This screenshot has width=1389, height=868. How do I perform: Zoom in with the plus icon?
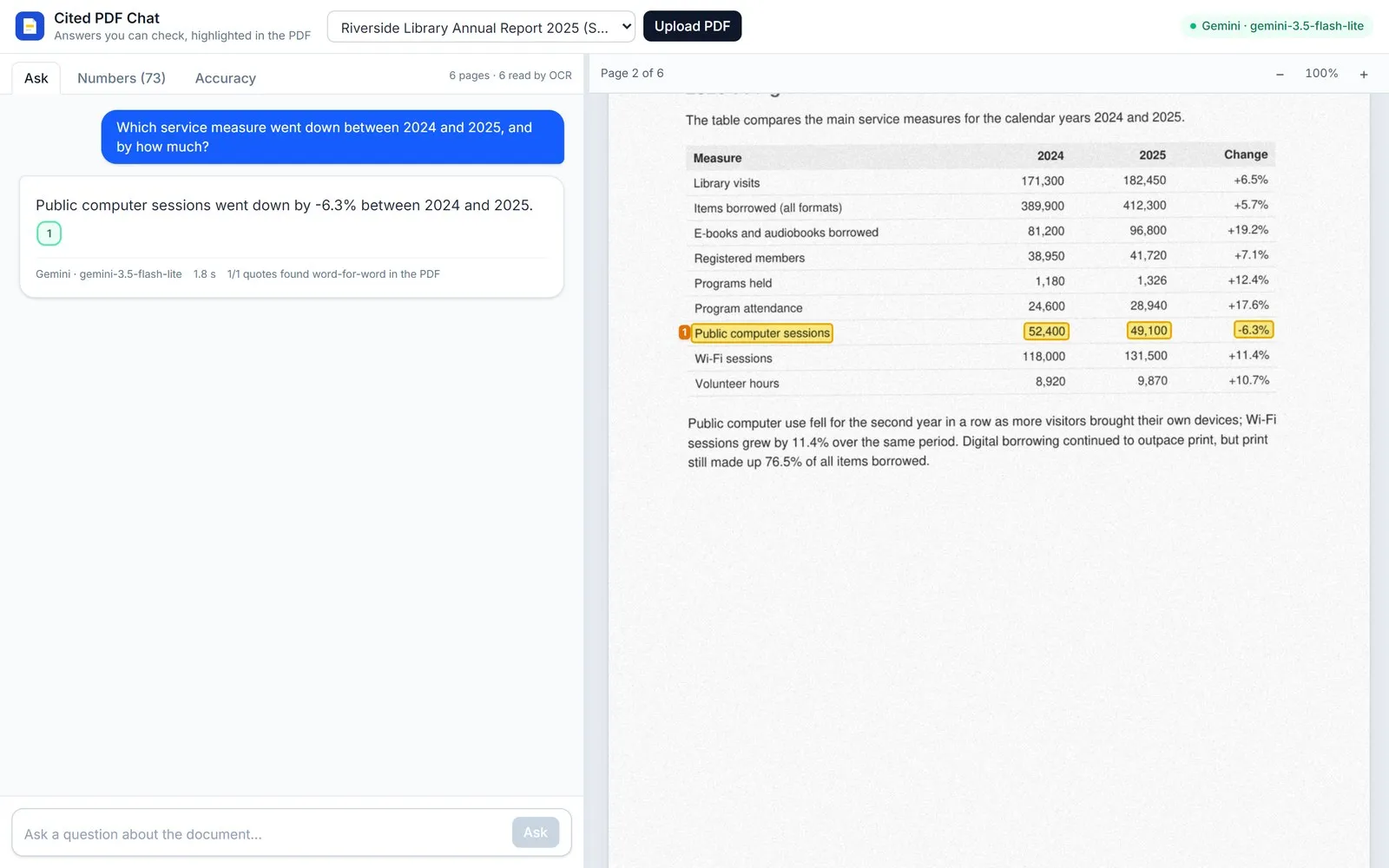click(1364, 75)
